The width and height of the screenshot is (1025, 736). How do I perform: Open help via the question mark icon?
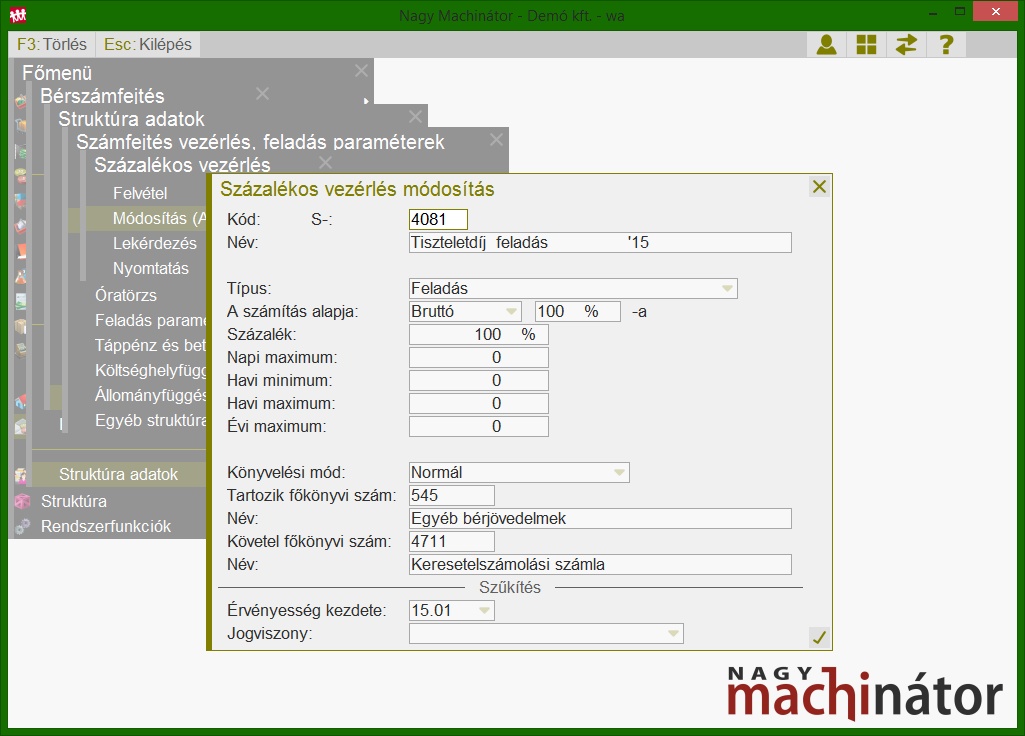(946, 45)
